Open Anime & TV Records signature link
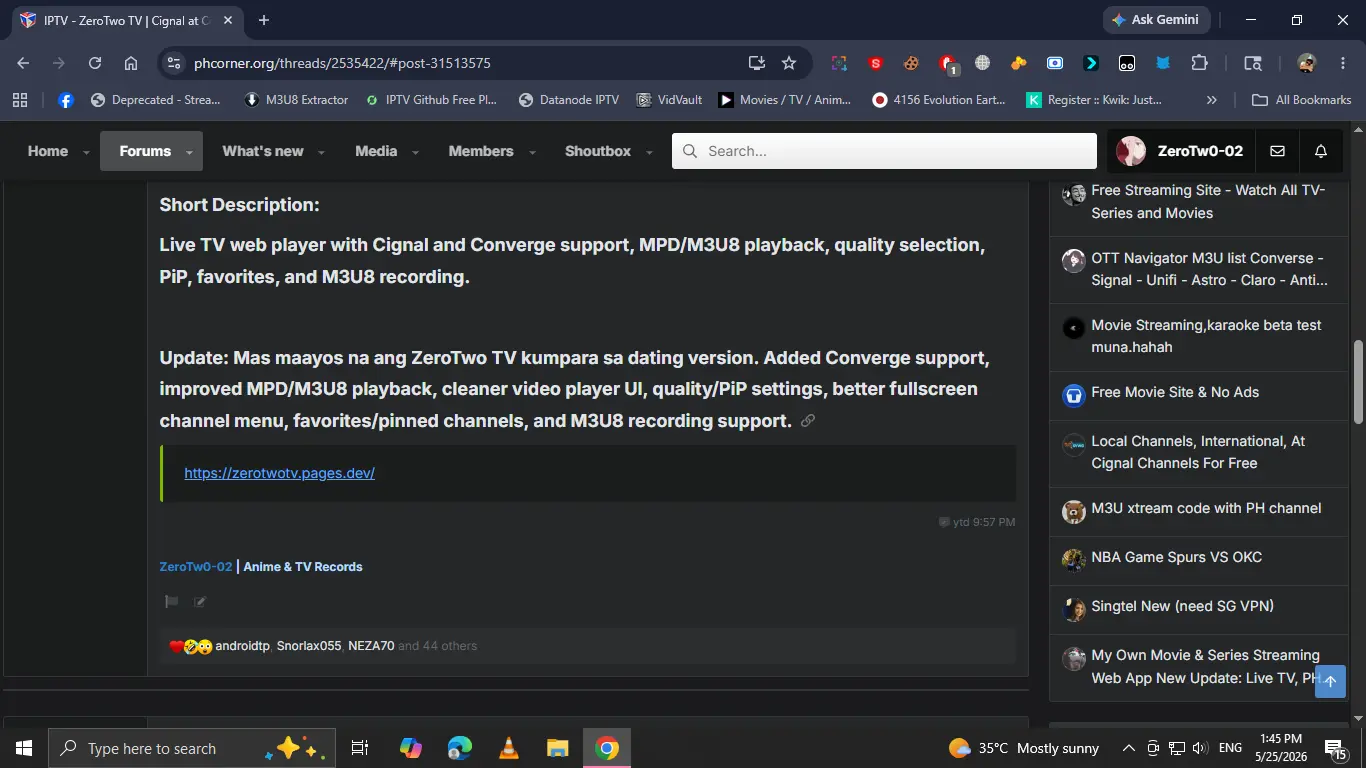 click(303, 566)
